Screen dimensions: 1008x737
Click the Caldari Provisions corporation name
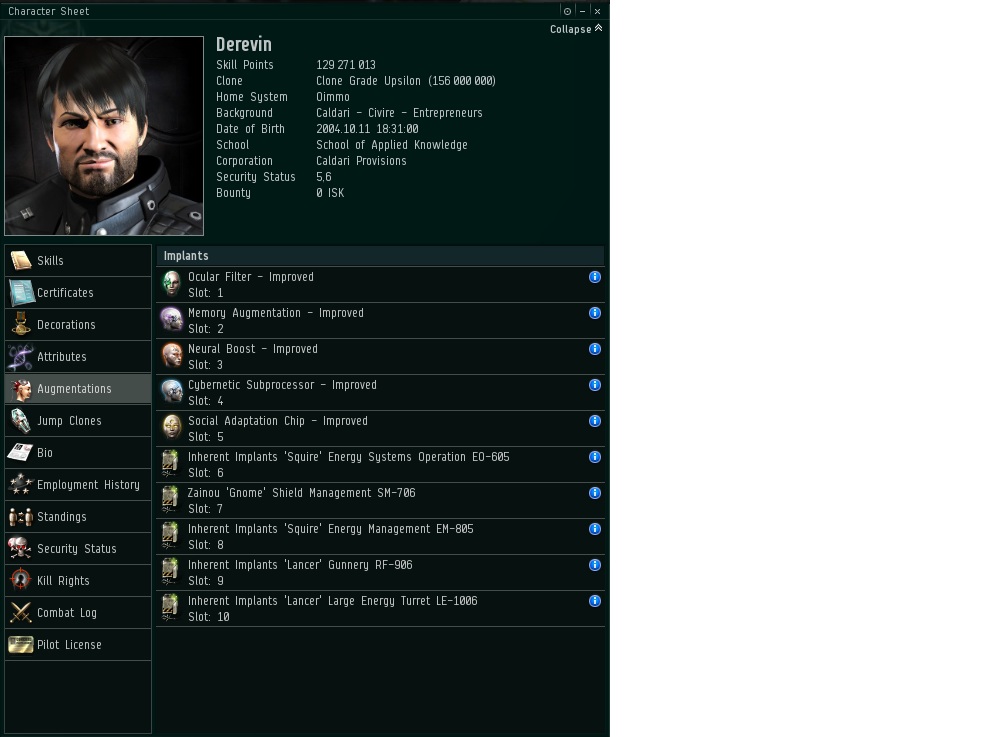(361, 161)
